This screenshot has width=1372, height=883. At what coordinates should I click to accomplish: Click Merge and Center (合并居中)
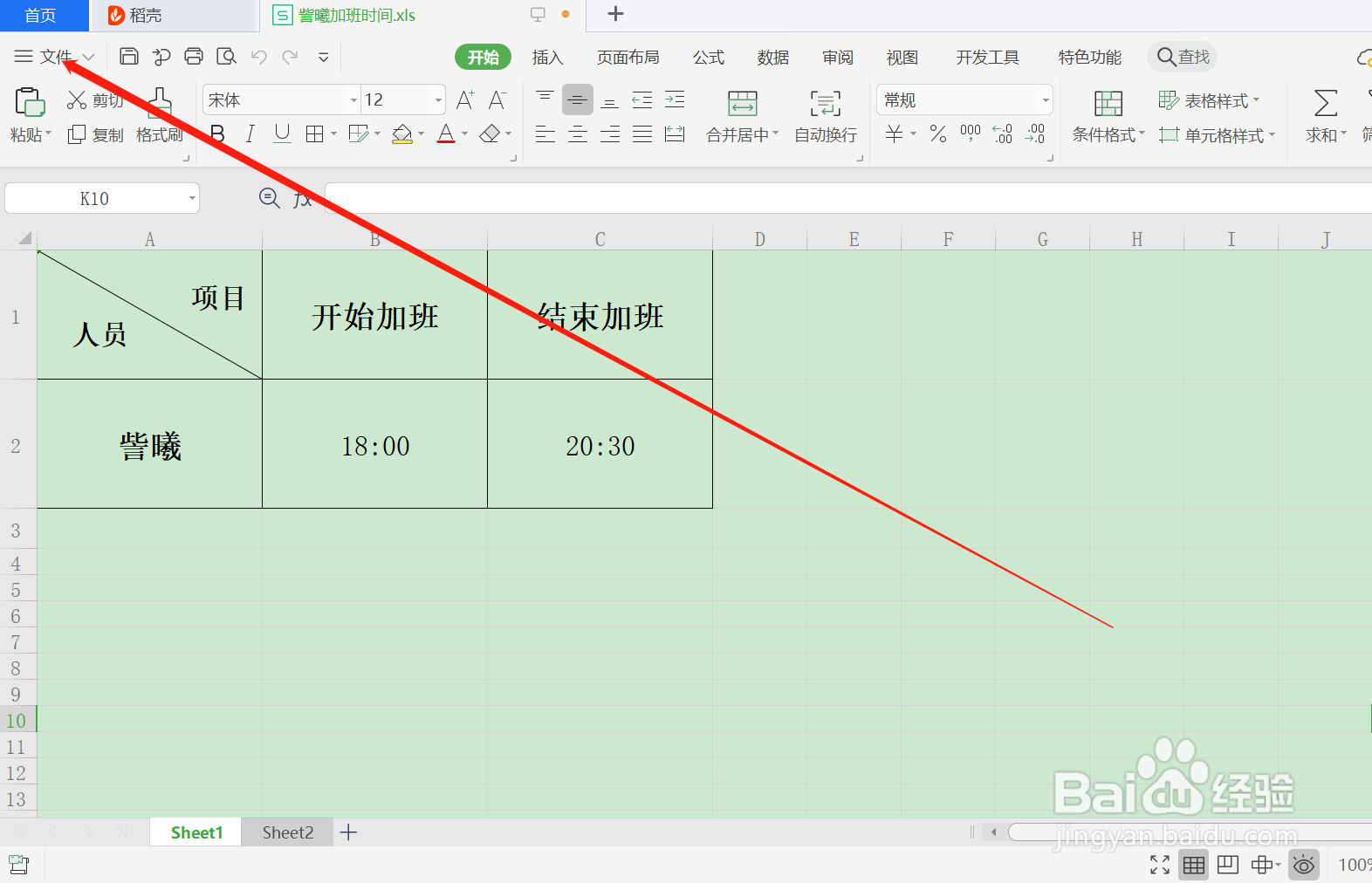click(743, 115)
